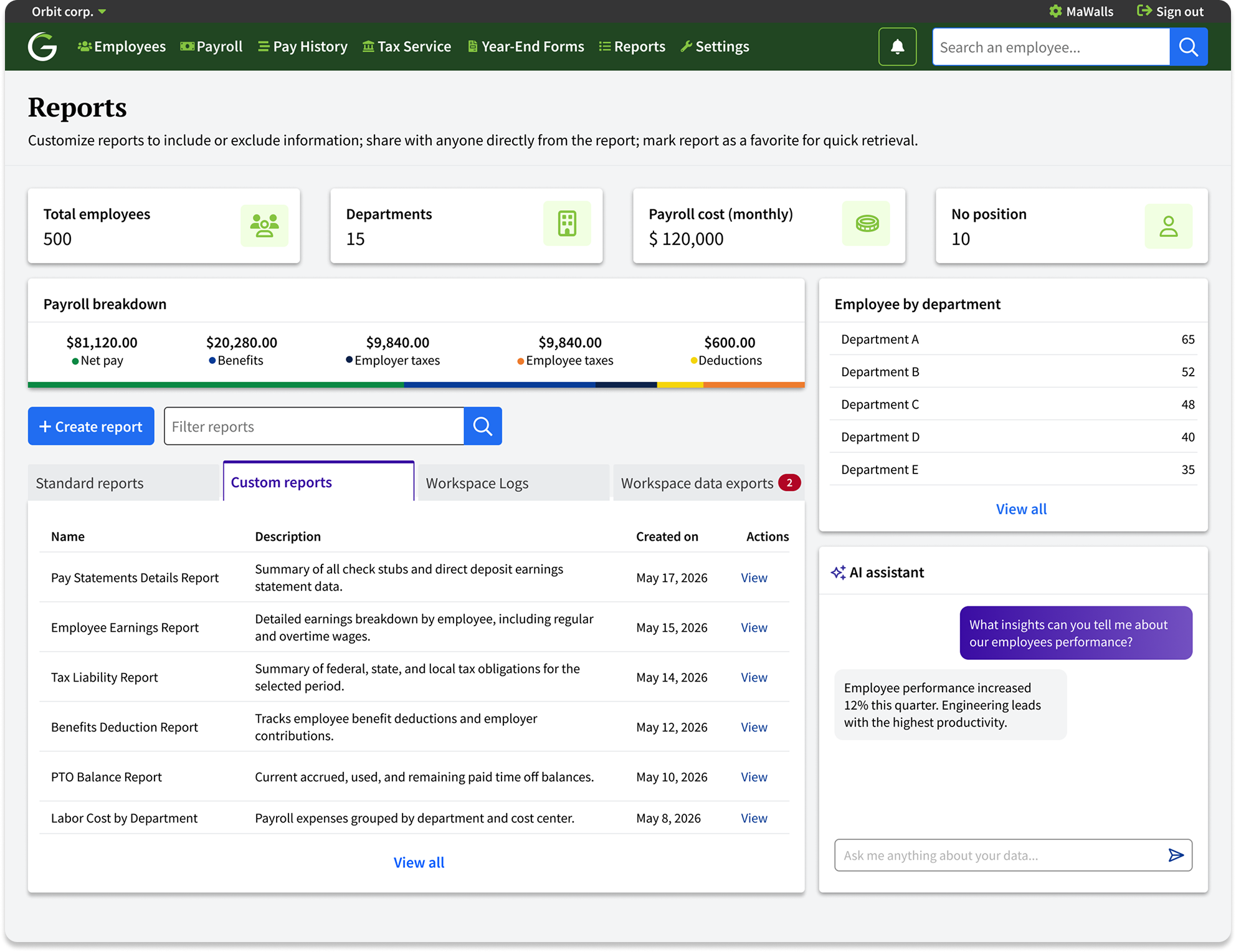Click the yellow Deductions bar segment
Viewport: 1236px width, 952px height.
[680, 385]
